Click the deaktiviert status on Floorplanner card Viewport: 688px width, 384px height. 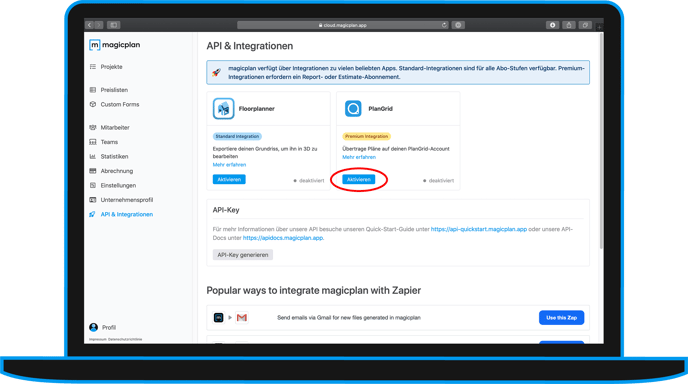coord(309,180)
